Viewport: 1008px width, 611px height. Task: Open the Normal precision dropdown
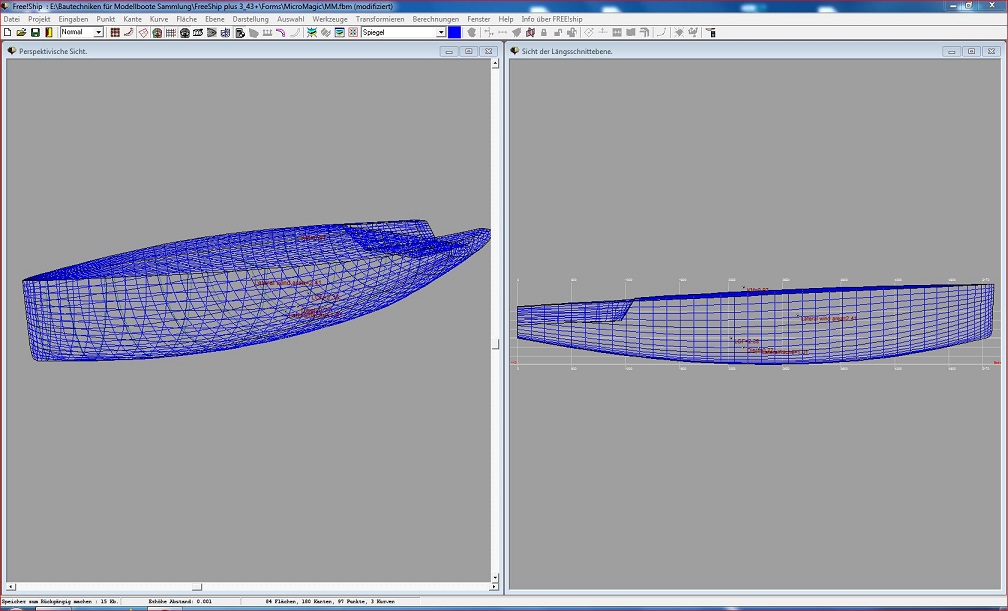click(x=98, y=33)
